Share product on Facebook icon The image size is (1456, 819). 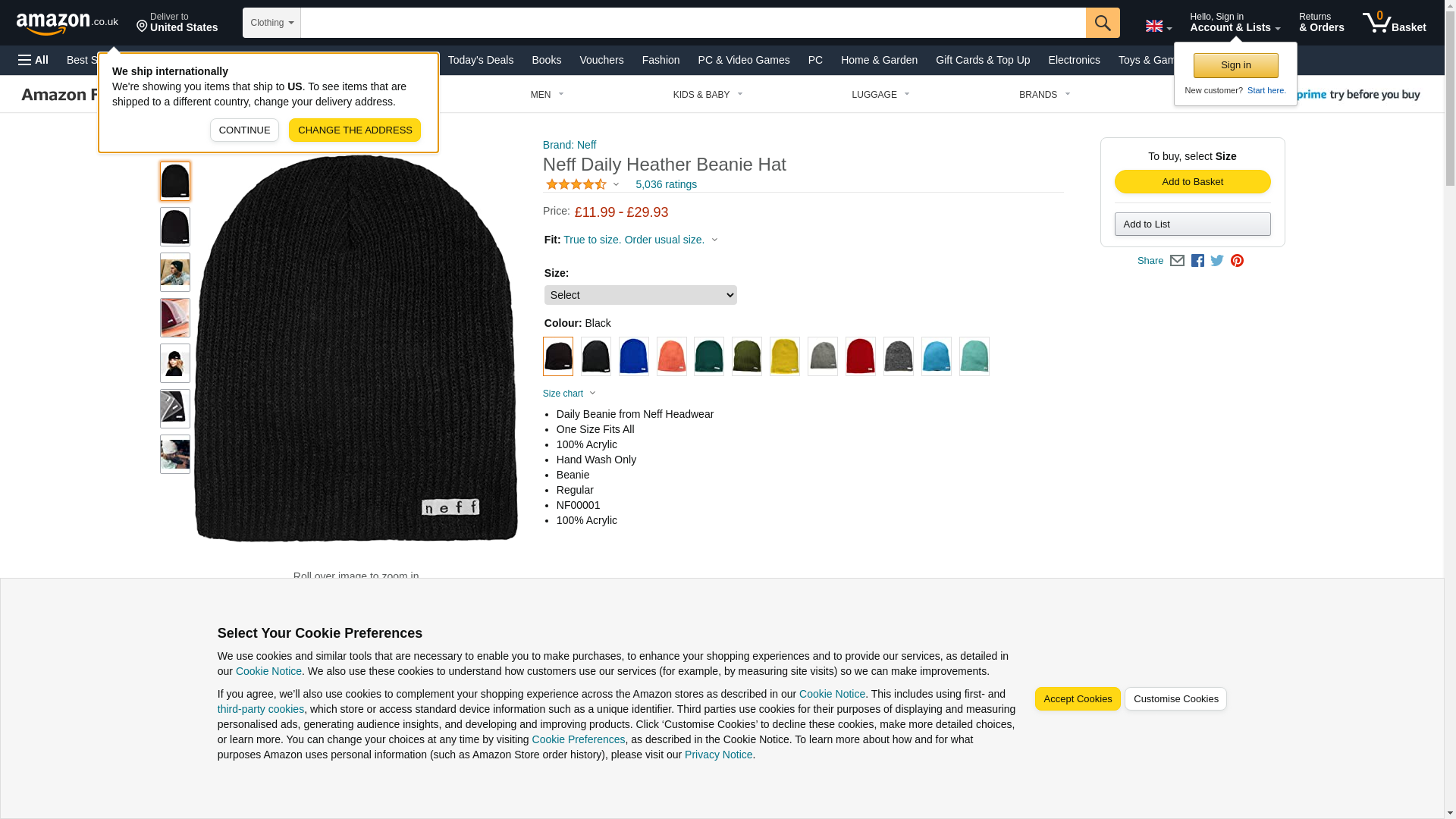(1197, 261)
